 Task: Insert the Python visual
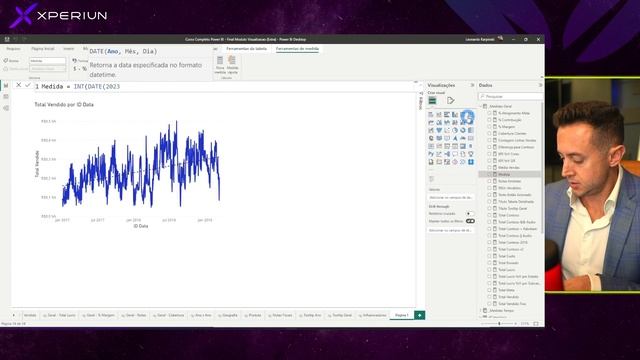(x=431, y=154)
